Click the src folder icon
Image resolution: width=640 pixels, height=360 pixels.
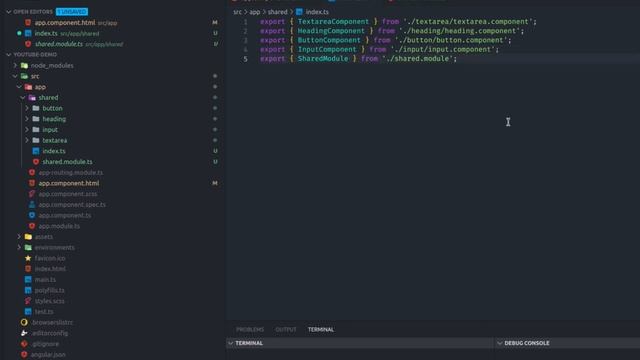pos(24,76)
